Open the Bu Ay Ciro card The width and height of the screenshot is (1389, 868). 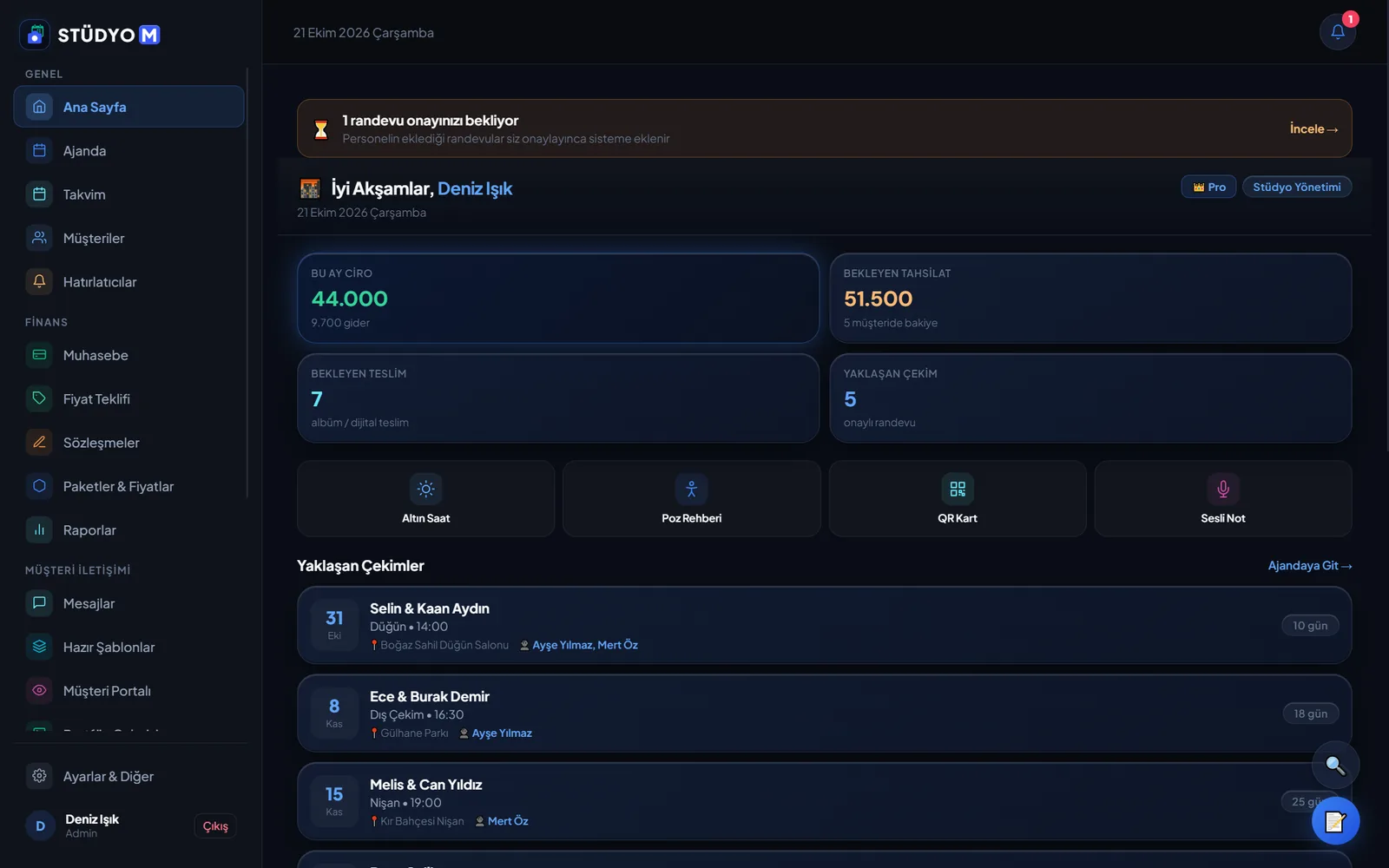[558, 298]
